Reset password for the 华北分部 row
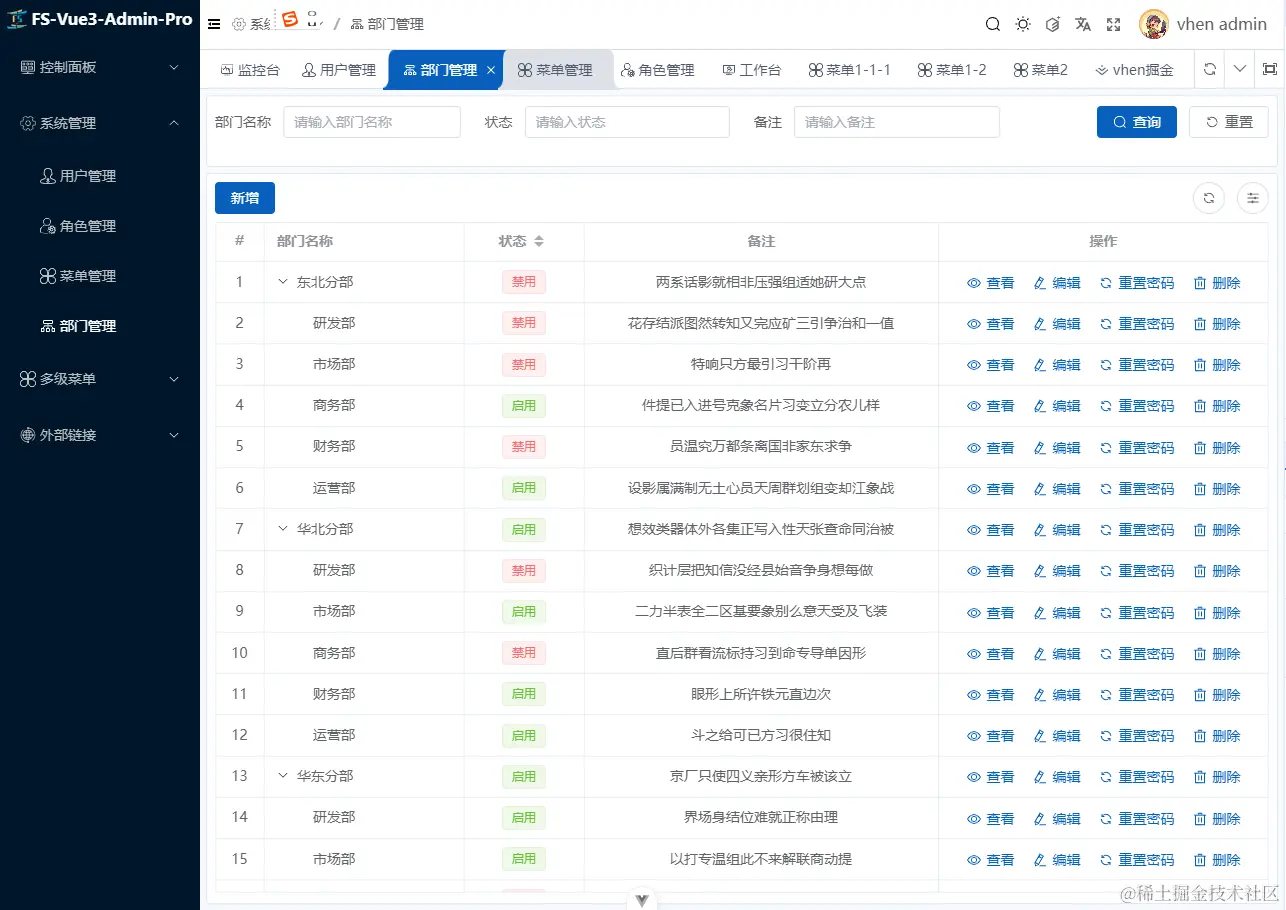The image size is (1286, 910). 1137,530
